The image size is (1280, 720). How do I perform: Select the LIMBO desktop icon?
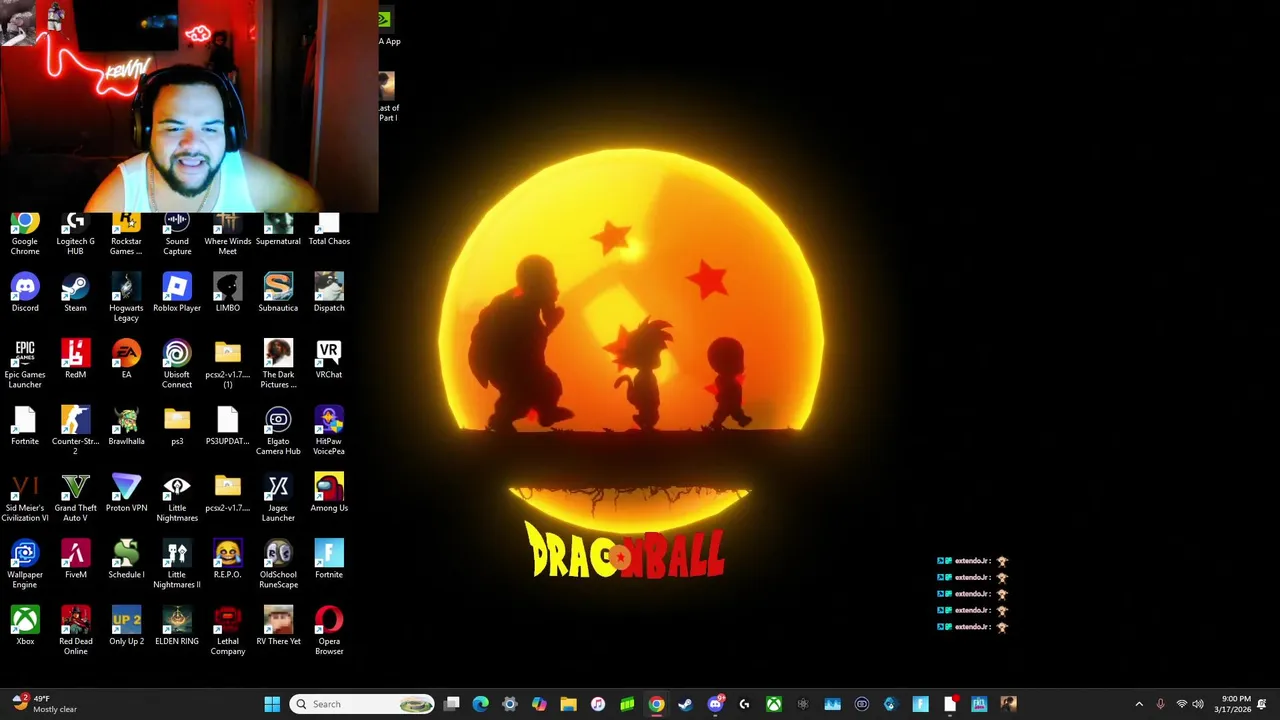pyautogui.click(x=228, y=292)
